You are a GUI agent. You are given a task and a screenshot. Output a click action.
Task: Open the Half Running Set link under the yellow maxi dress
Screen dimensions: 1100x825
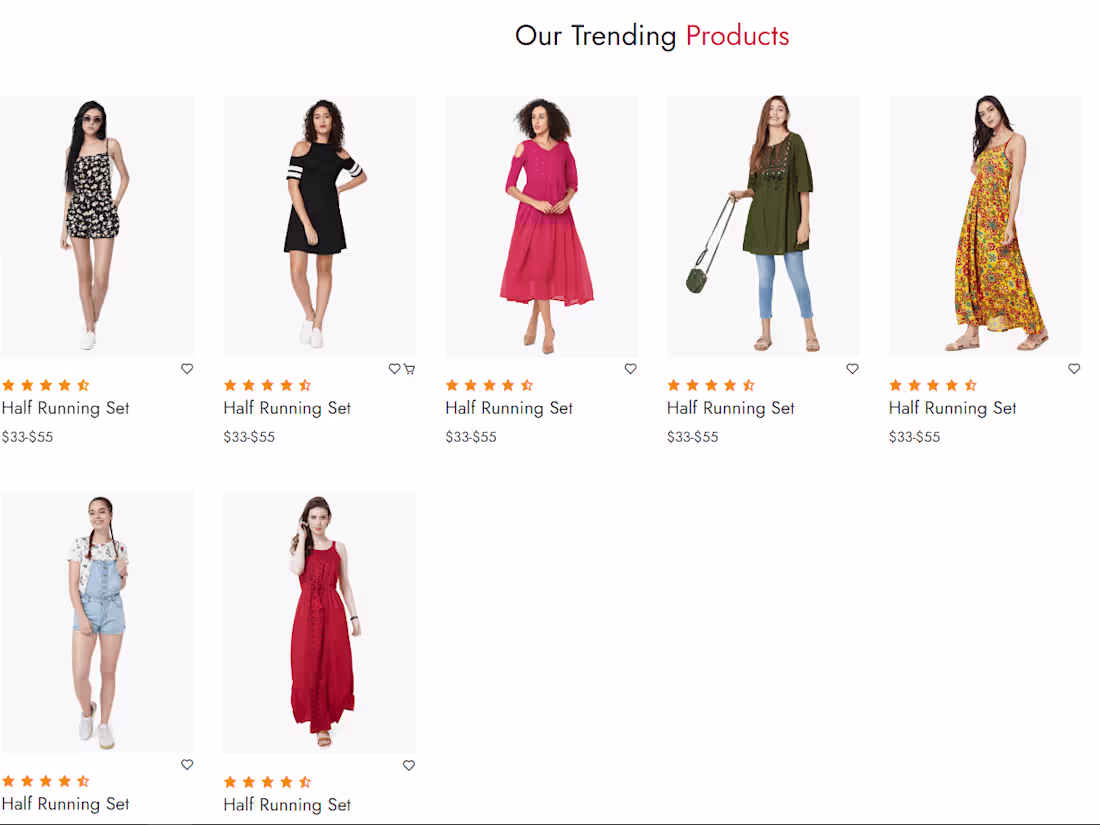tap(953, 408)
